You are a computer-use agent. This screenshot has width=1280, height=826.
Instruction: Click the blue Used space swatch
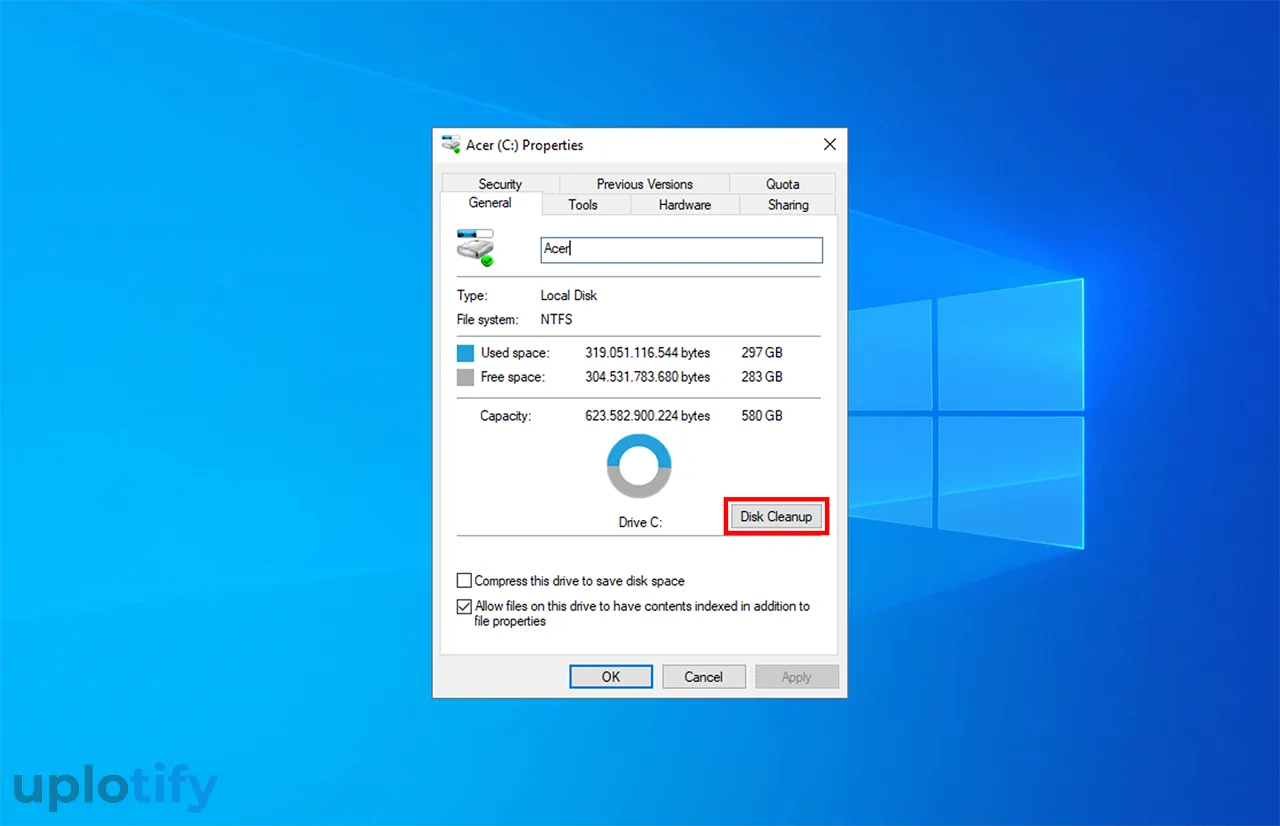point(465,353)
